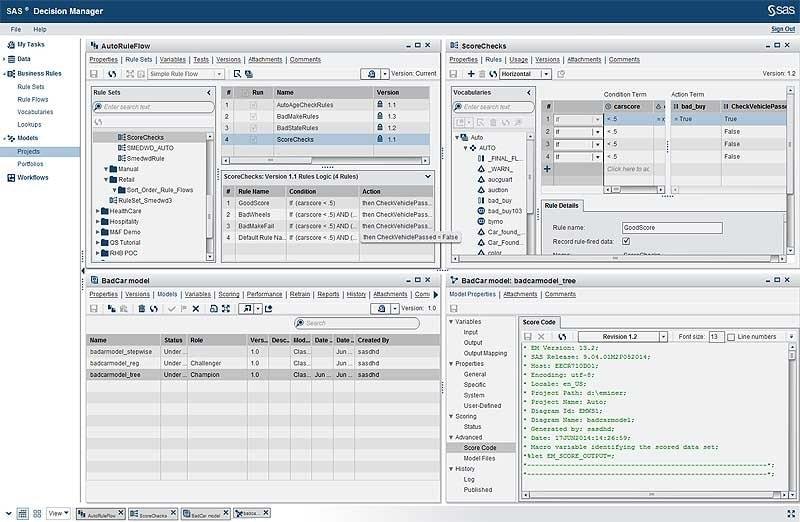
Task: Click the lock version button in BadCar model toolbar
Action: tap(381, 309)
